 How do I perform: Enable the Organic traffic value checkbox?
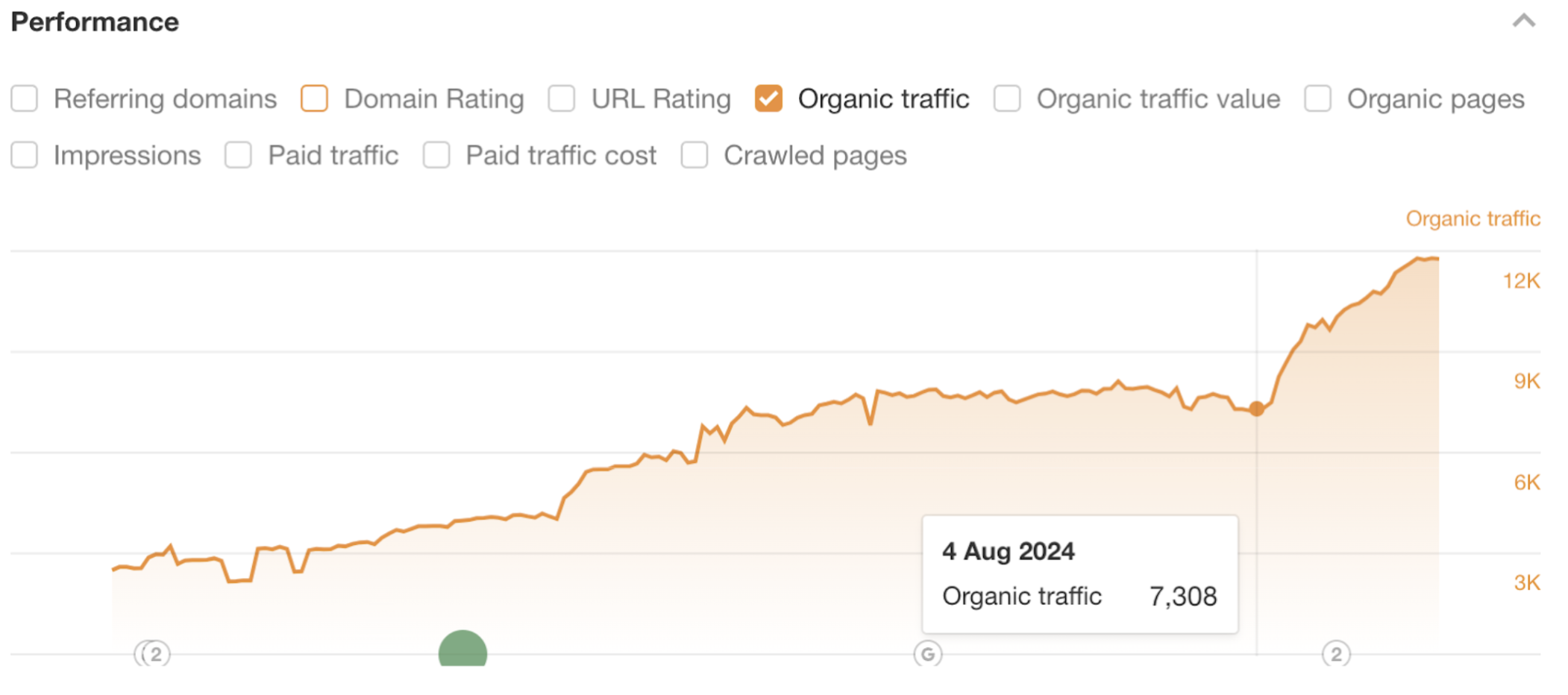click(x=1006, y=98)
